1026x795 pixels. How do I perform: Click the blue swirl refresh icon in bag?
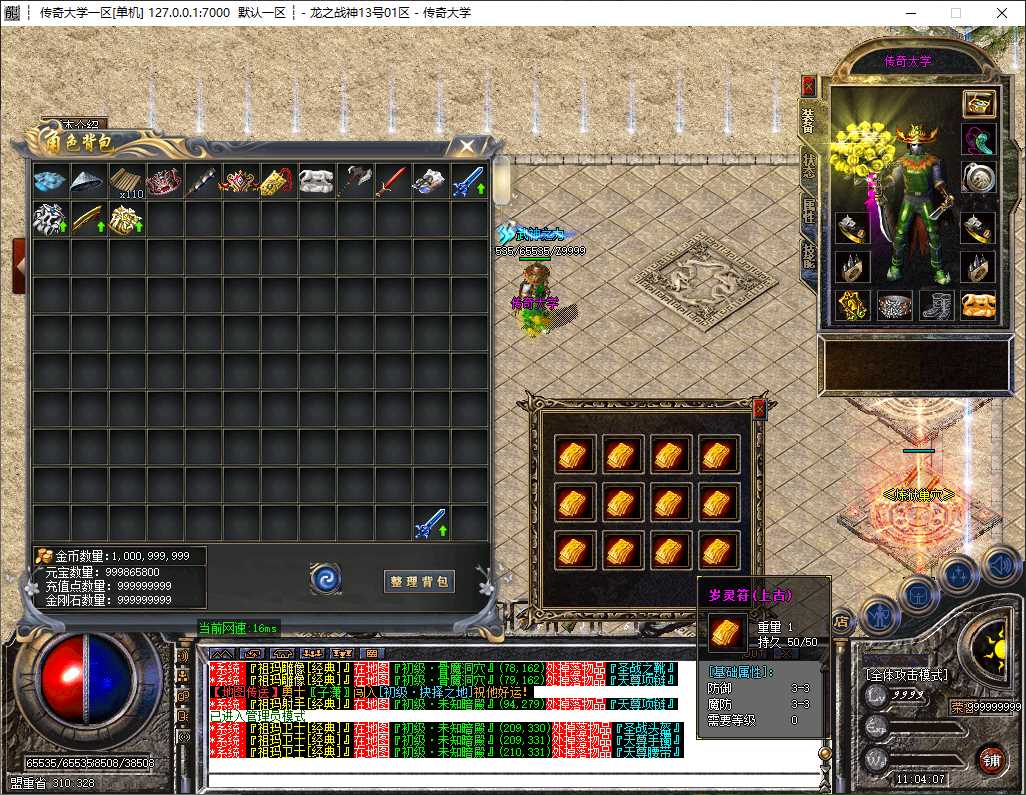tap(325, 579)
